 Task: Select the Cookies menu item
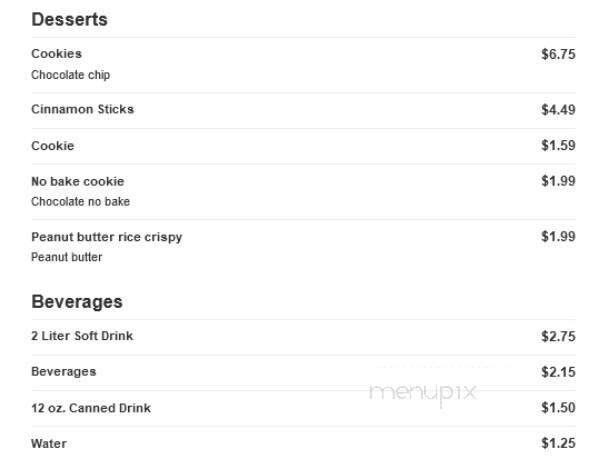pyautogui.click(x=56, y=54)
